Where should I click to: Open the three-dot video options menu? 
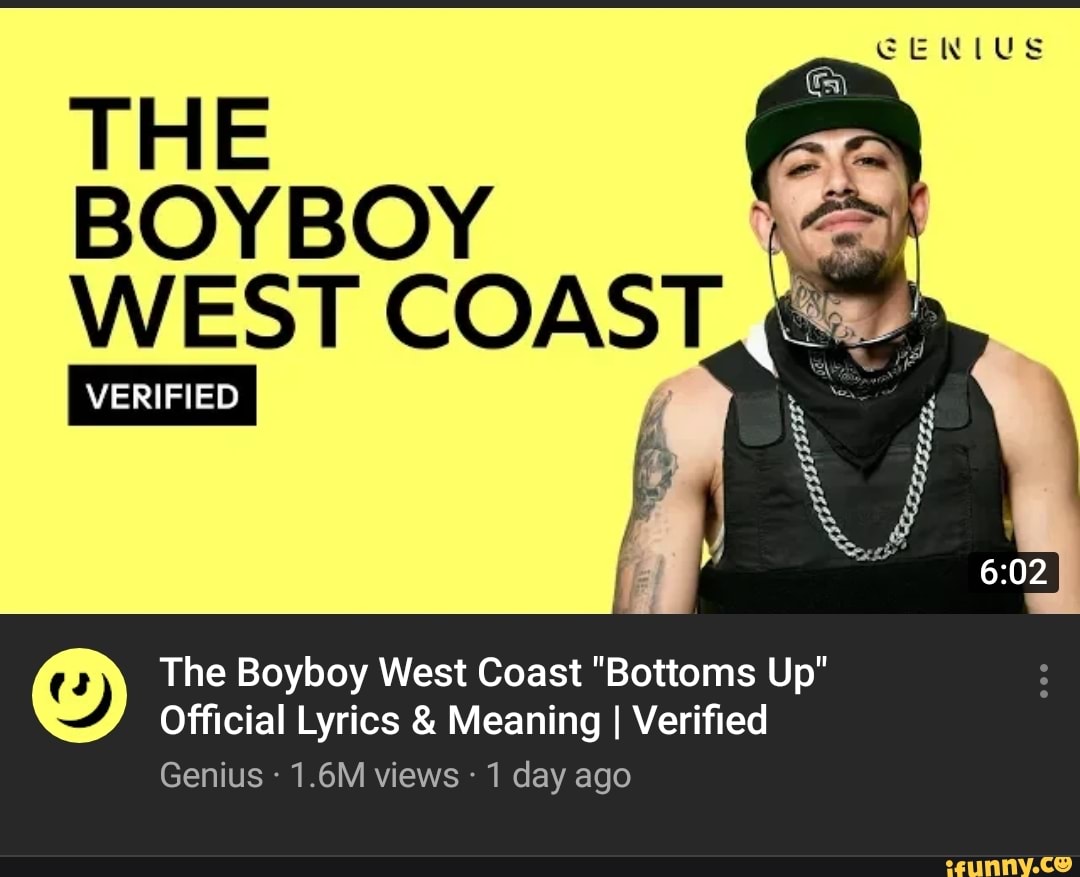coord(1043,681)
